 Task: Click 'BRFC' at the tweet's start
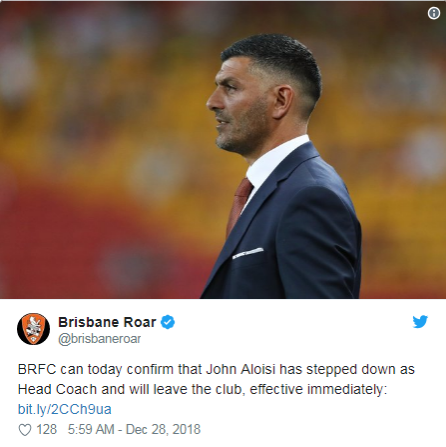pos(37,369)
